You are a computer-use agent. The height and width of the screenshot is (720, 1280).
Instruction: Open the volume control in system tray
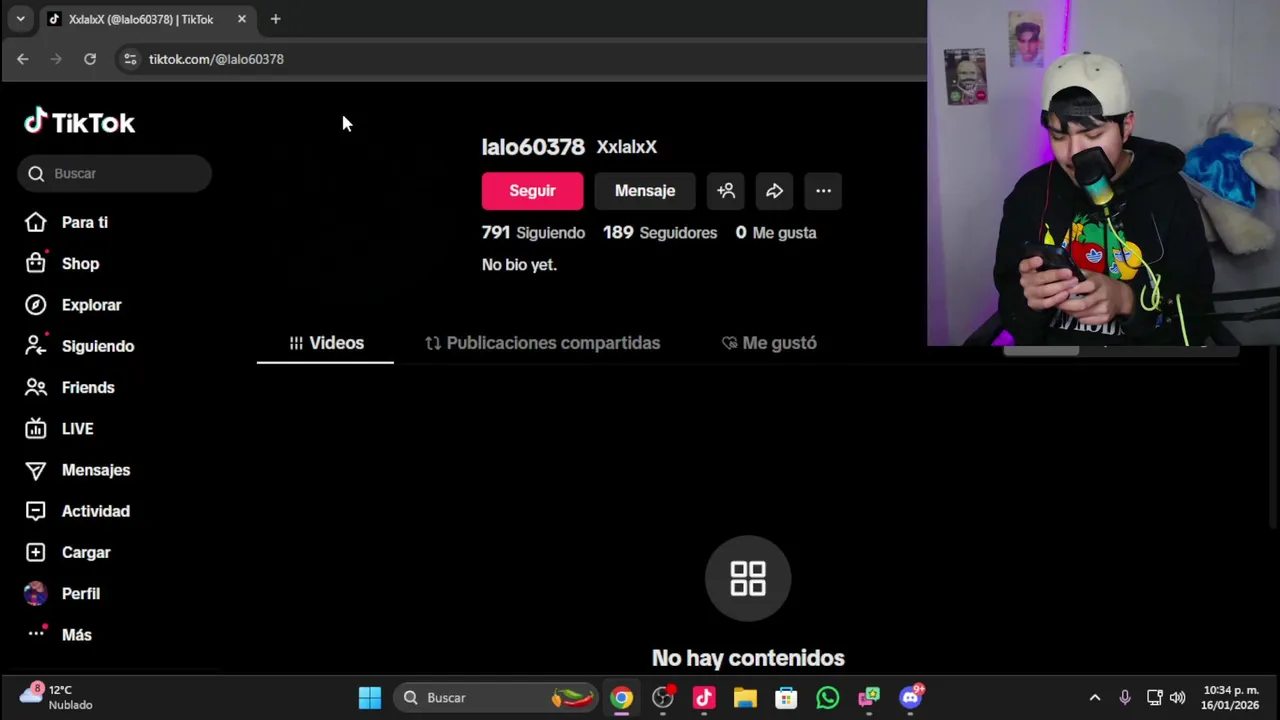click(1178, 698)
